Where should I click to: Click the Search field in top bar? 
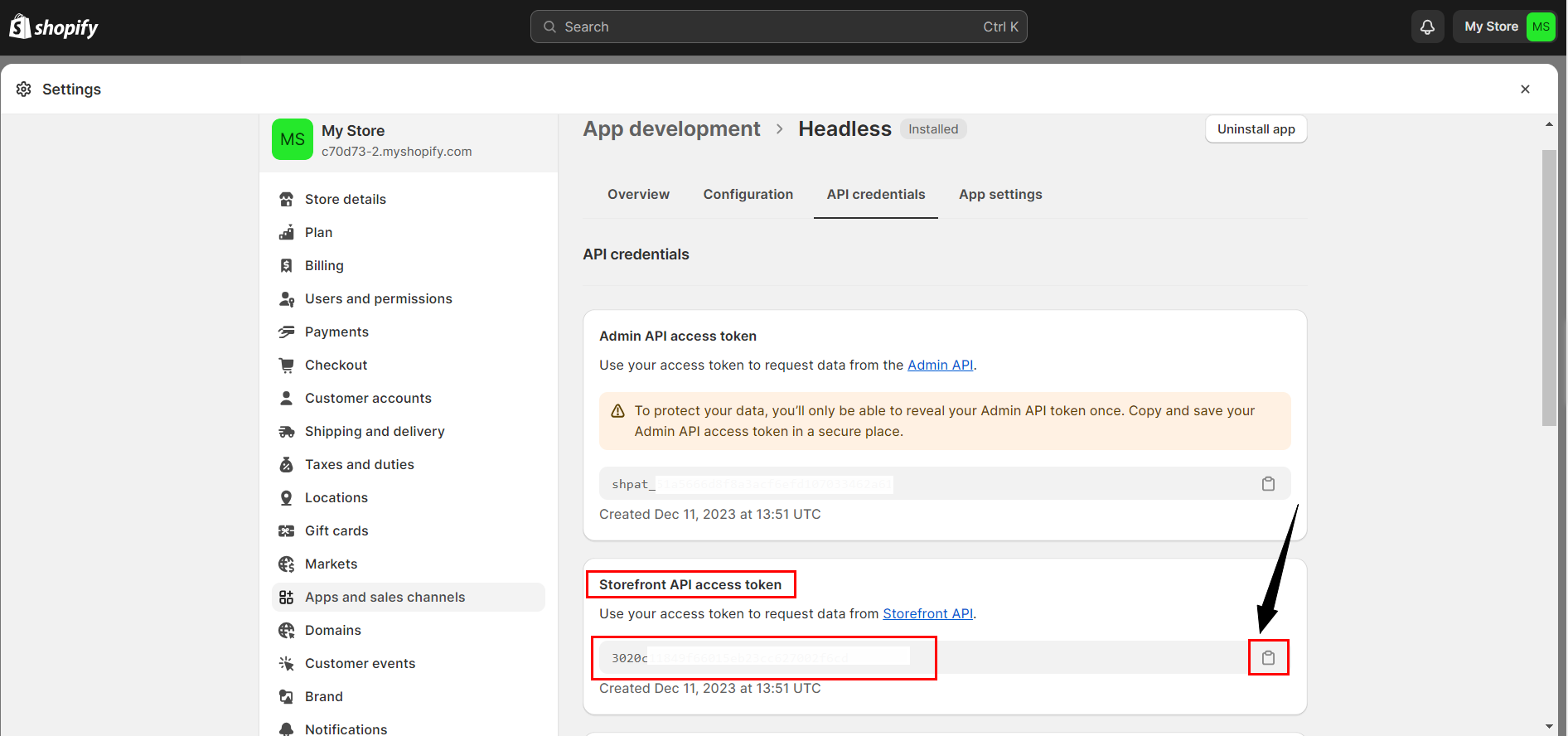coord(778,27)
